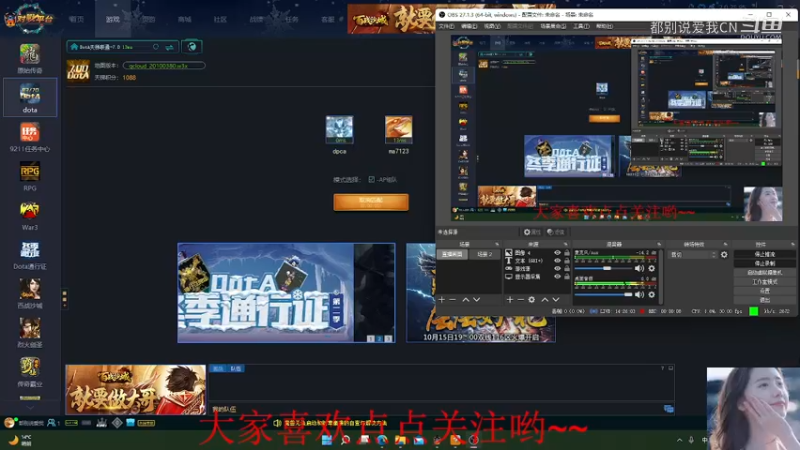
Task: Open the scene transition dropdown in OBS
Action: pos(693,255)
